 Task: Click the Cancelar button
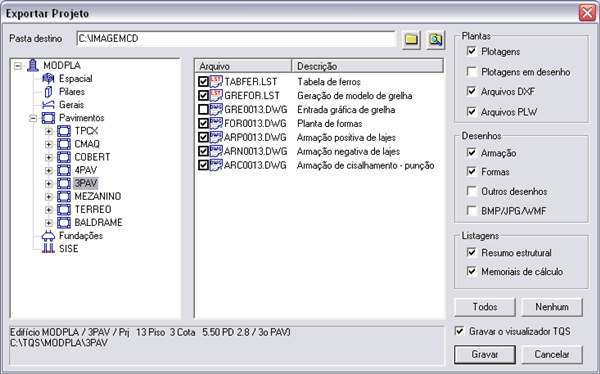tap(552, 354)
